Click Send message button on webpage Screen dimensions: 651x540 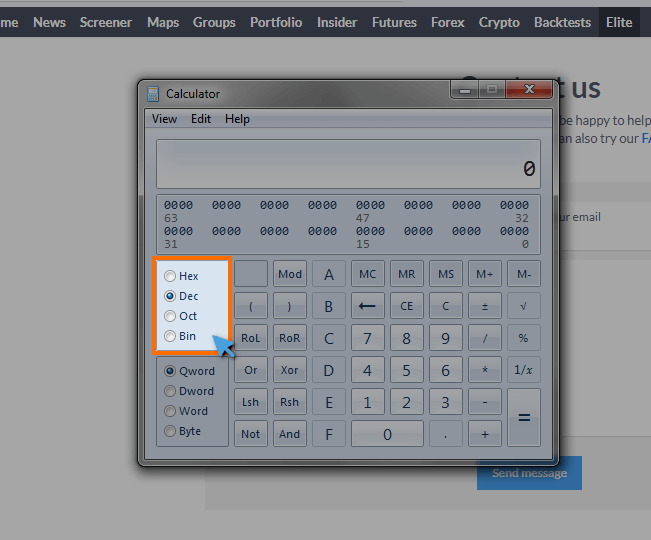529,473
